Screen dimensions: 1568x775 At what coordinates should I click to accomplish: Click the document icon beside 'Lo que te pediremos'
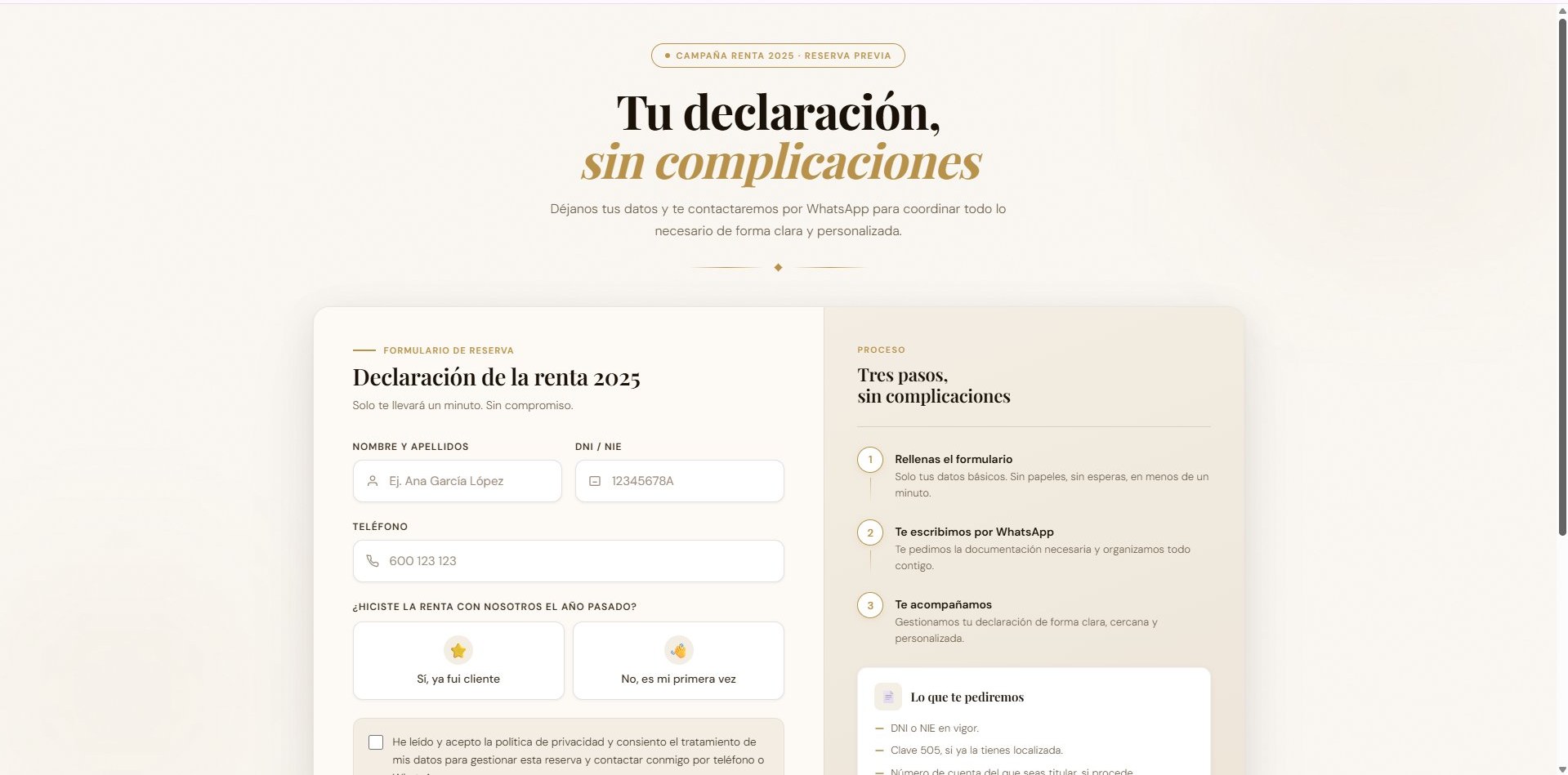(x=887, y=697)
